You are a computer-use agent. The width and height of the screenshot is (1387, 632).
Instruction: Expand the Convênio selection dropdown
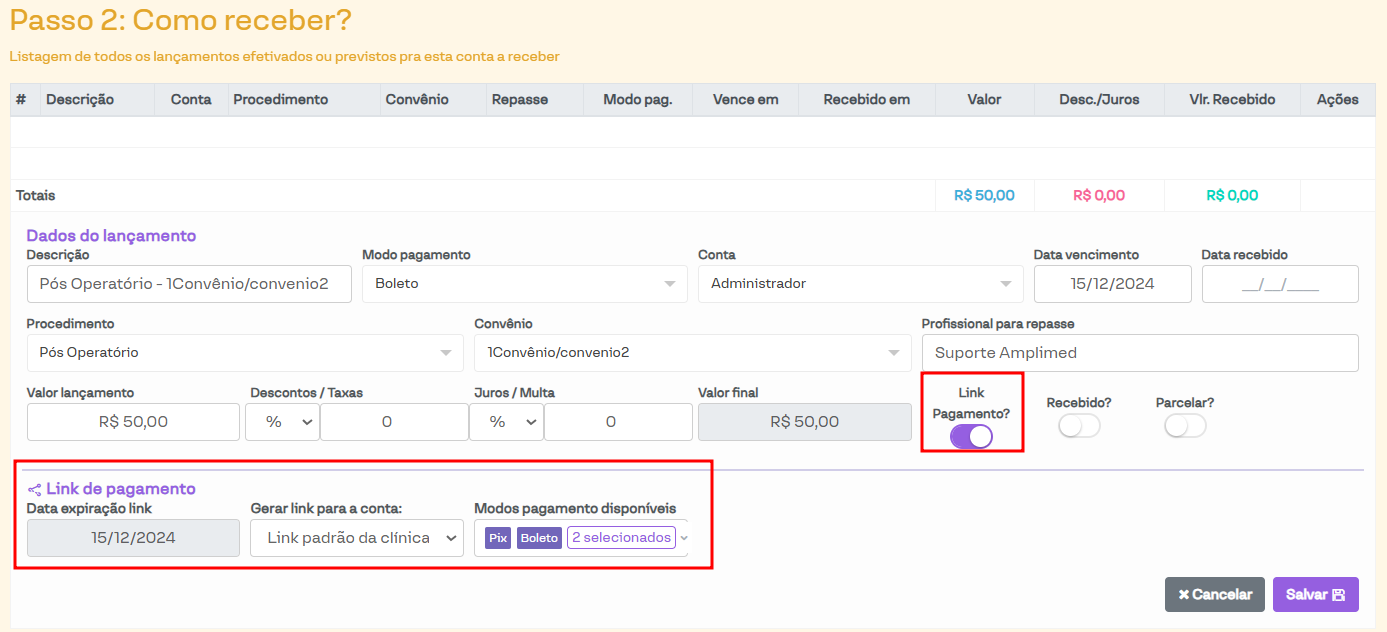point(692,353)
